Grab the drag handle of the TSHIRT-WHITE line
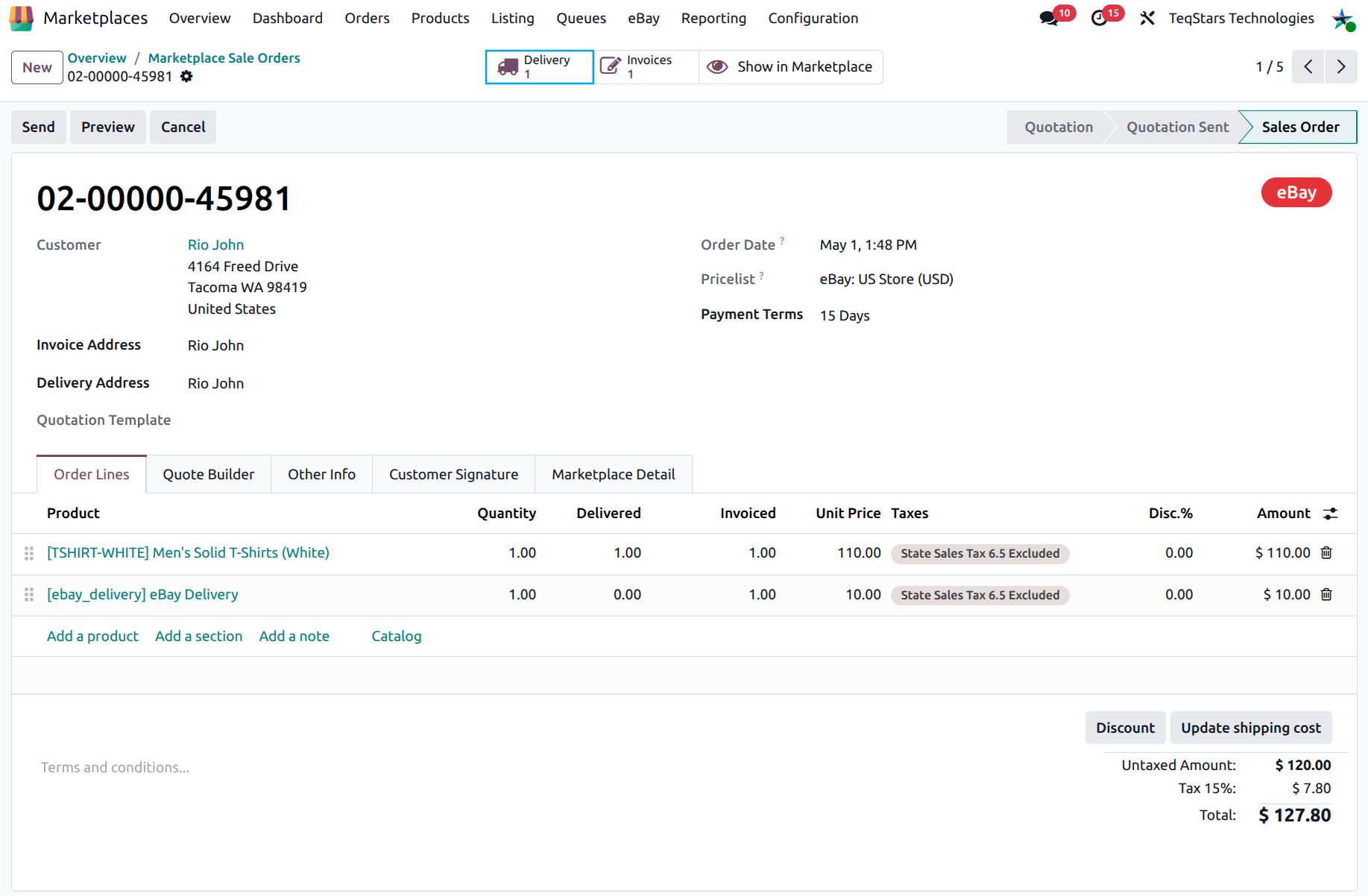 (x=29, y=553)
